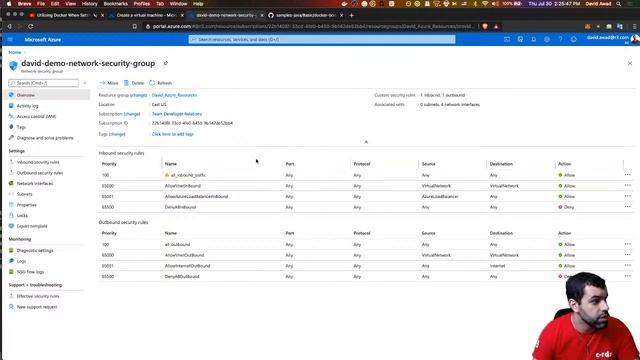Collapse the resource sidebar menu
The height and width of the screenshot is (360, 640).
click(x=85, y=83)
